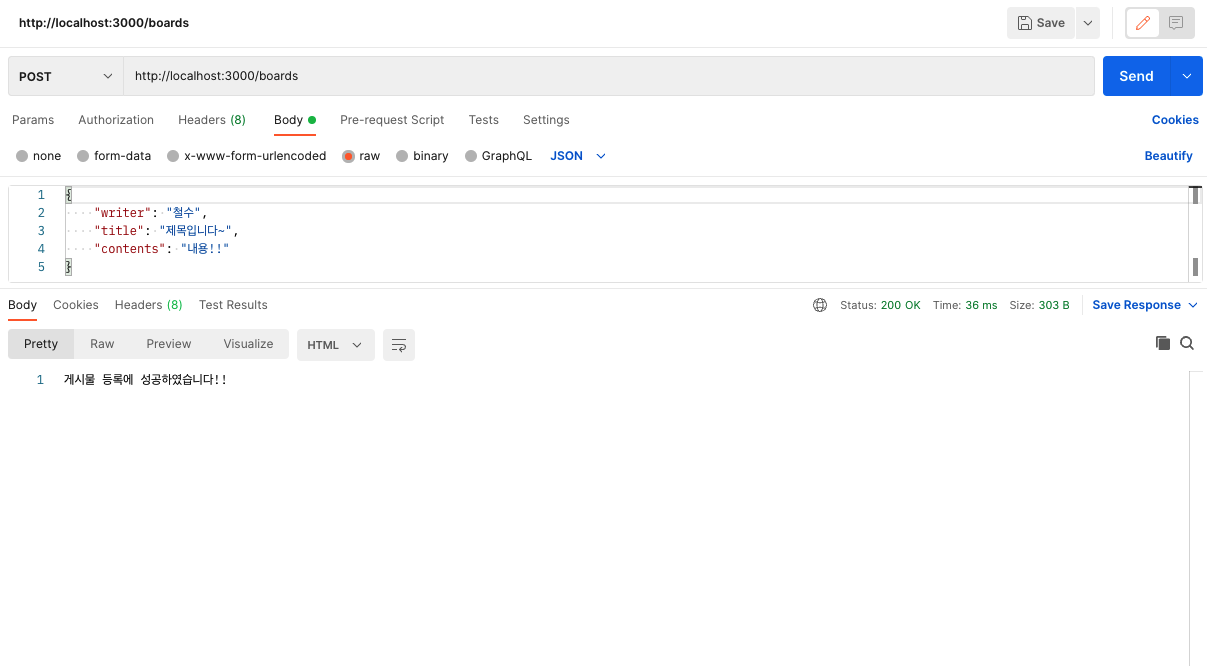The image size is (1207, 669).
Task: Click the 200 OK status text
Action: coord(900,305)
